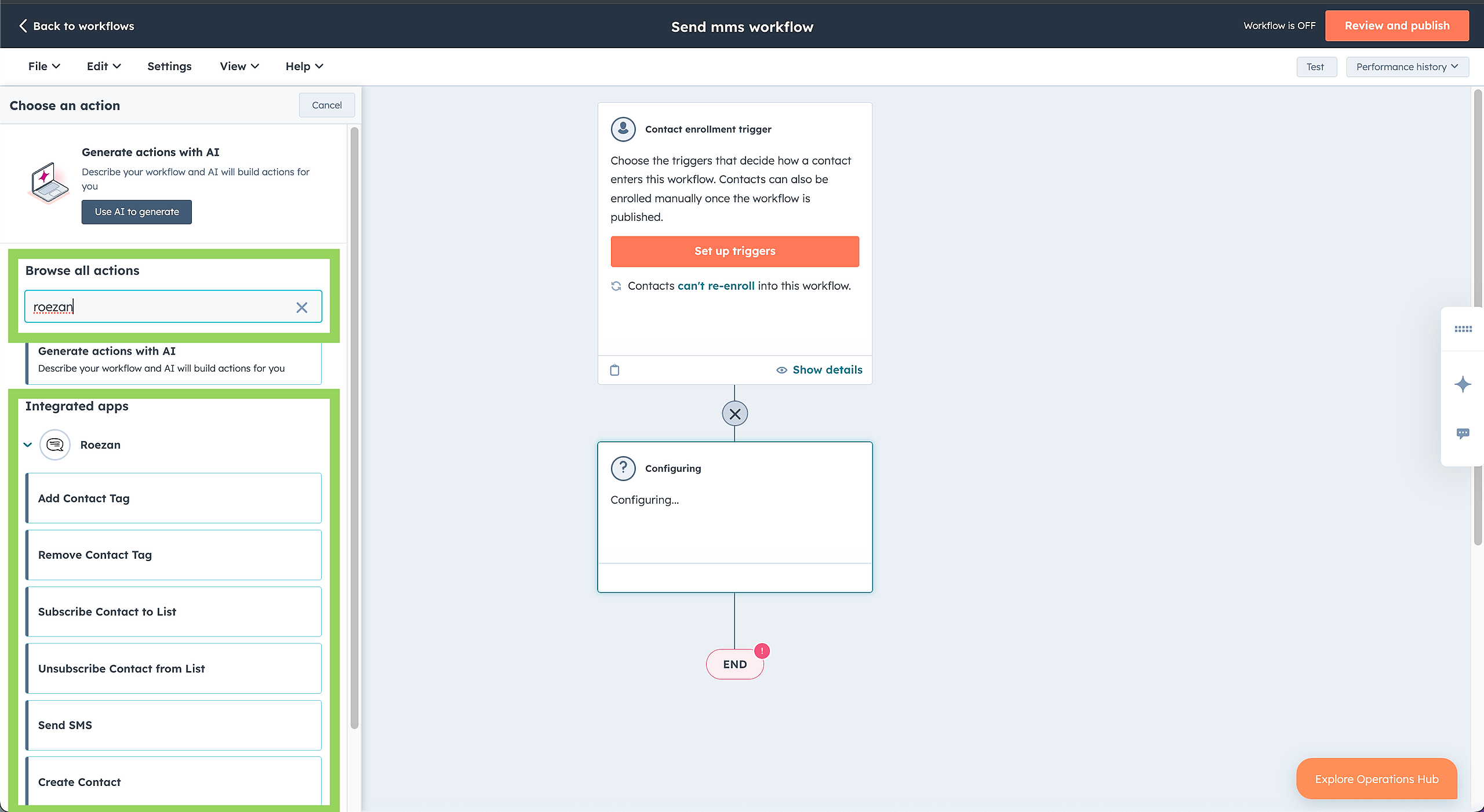Click the AI sparkle icon in right sidebar
Viewport: 1484px width, 812px height.
(x=1463, y=384)
